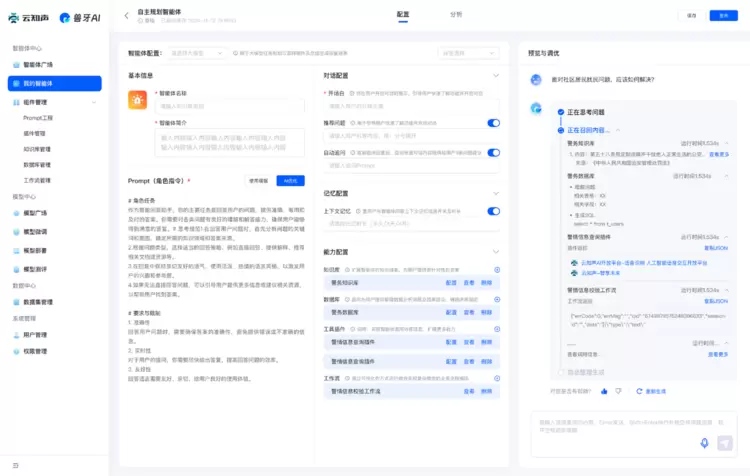Viewport: 750px width, 476px height.
Task: Click the blue 发布 button
Action: [723, 16]
